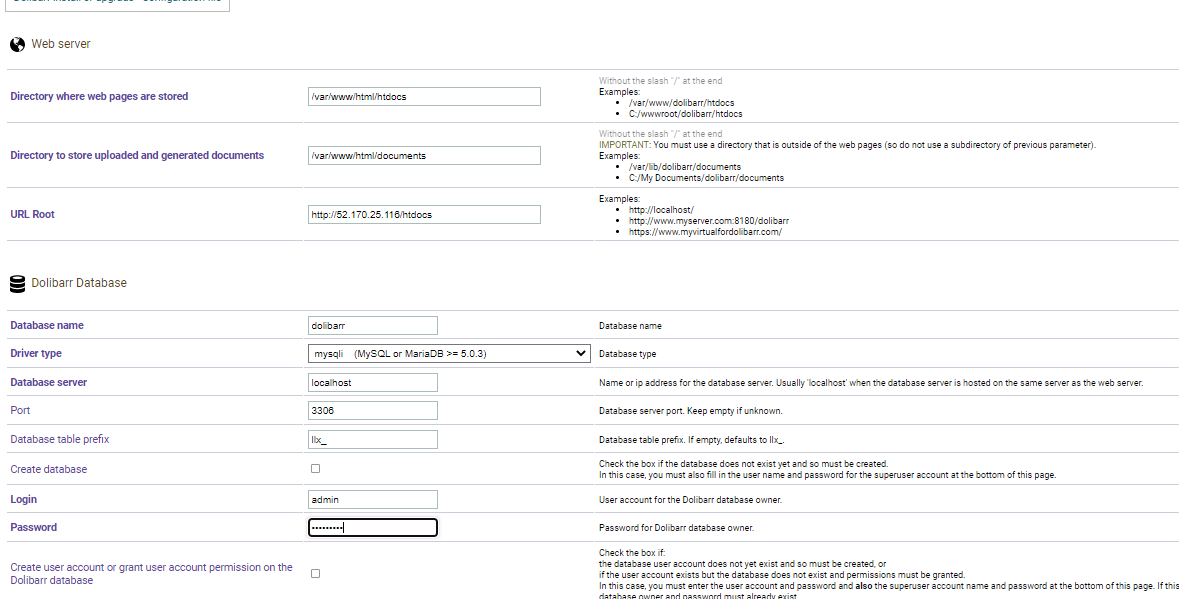
Task: Click the uploaded documents directory field
Action: [x=424, y=156]
